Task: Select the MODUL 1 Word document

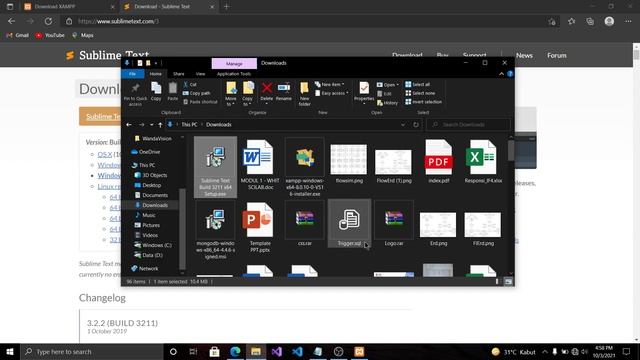Action: pyautogui.click(x=260, y=165)
